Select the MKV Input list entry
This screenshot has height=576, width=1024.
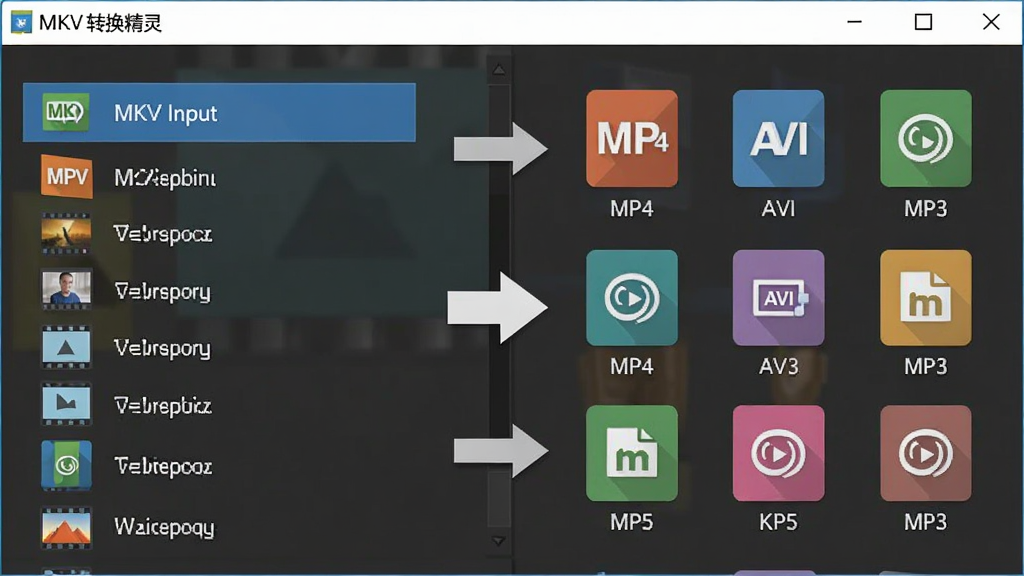point(219,112)
